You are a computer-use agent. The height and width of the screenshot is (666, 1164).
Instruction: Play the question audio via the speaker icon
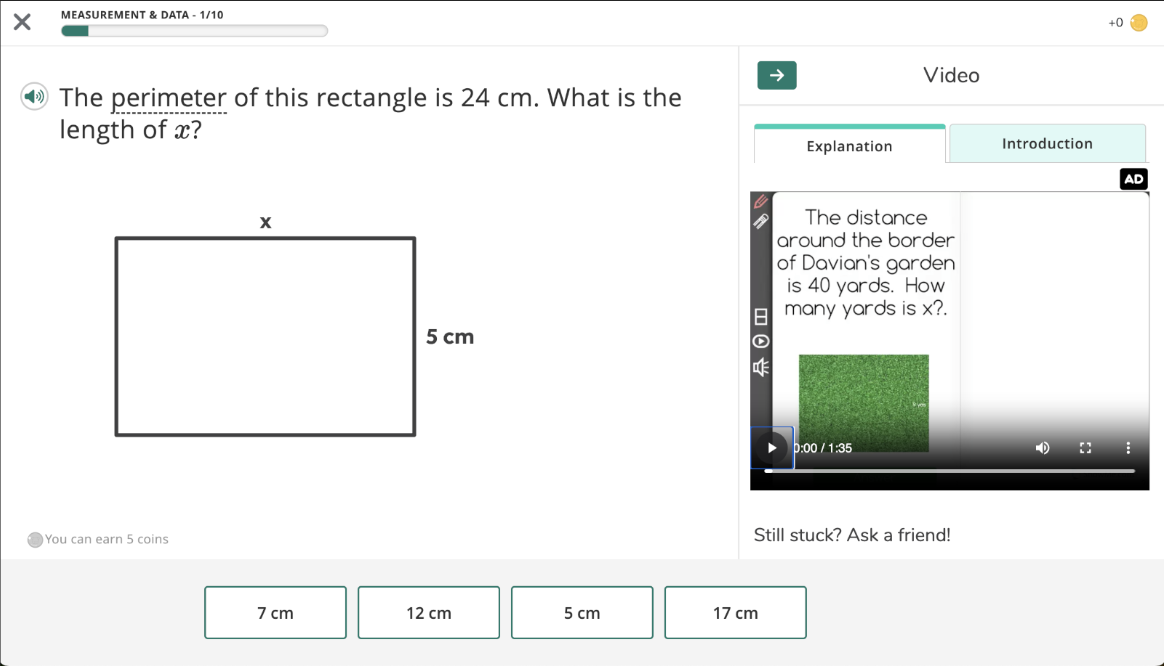[34, 97]
